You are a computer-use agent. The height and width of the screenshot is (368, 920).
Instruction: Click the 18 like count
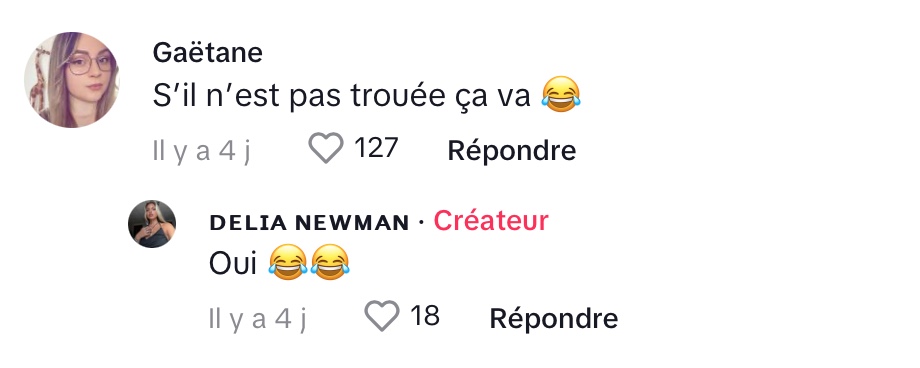tap(425, 315)
